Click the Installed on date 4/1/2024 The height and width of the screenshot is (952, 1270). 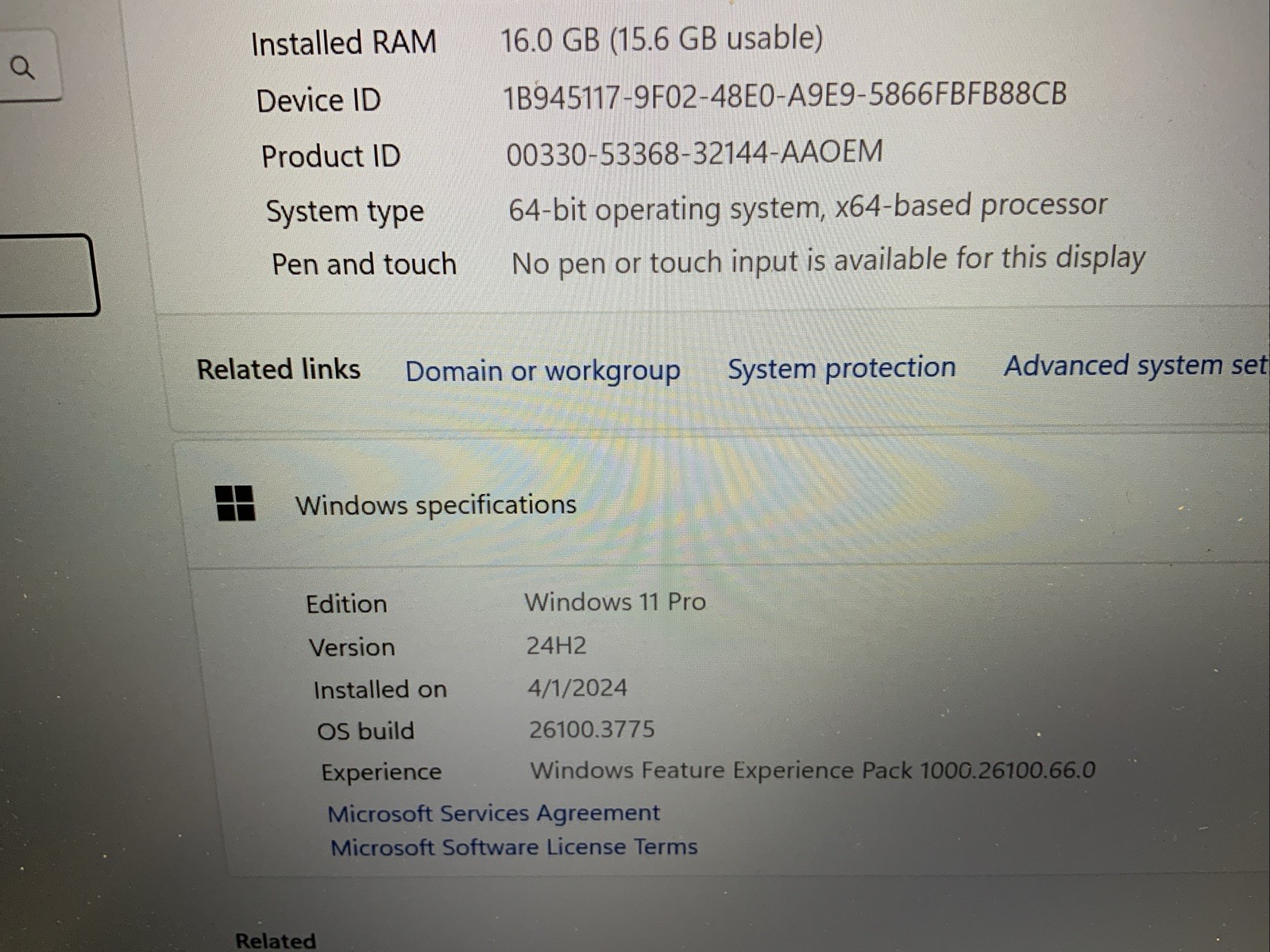[x=577, y=688]
